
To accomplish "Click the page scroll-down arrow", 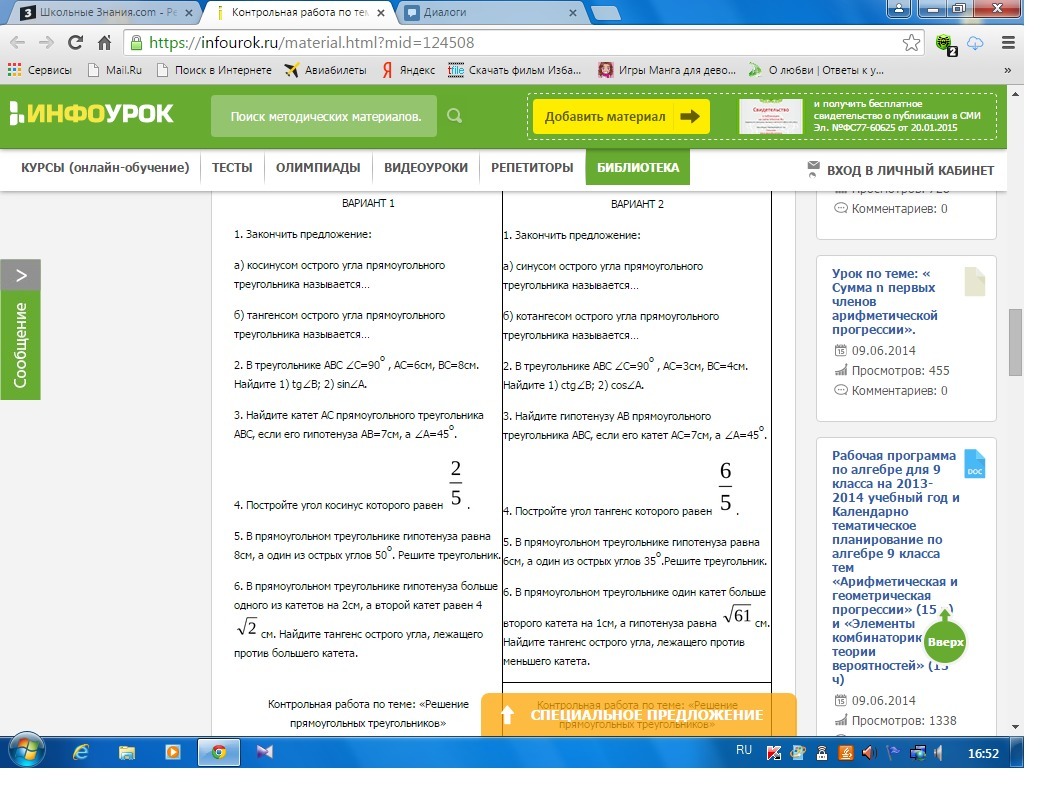I will [1015, 727].
